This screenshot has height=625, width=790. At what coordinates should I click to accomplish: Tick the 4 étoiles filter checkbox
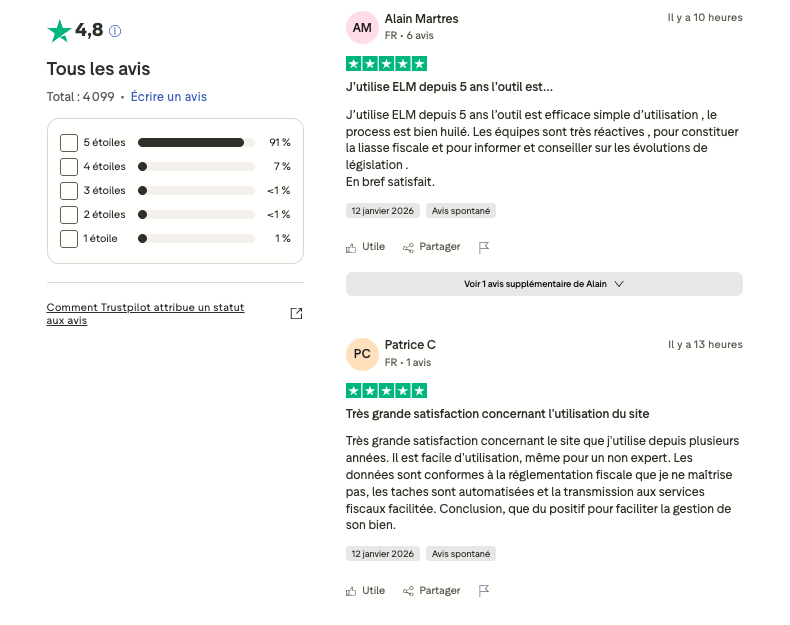(x=69, y=167)
